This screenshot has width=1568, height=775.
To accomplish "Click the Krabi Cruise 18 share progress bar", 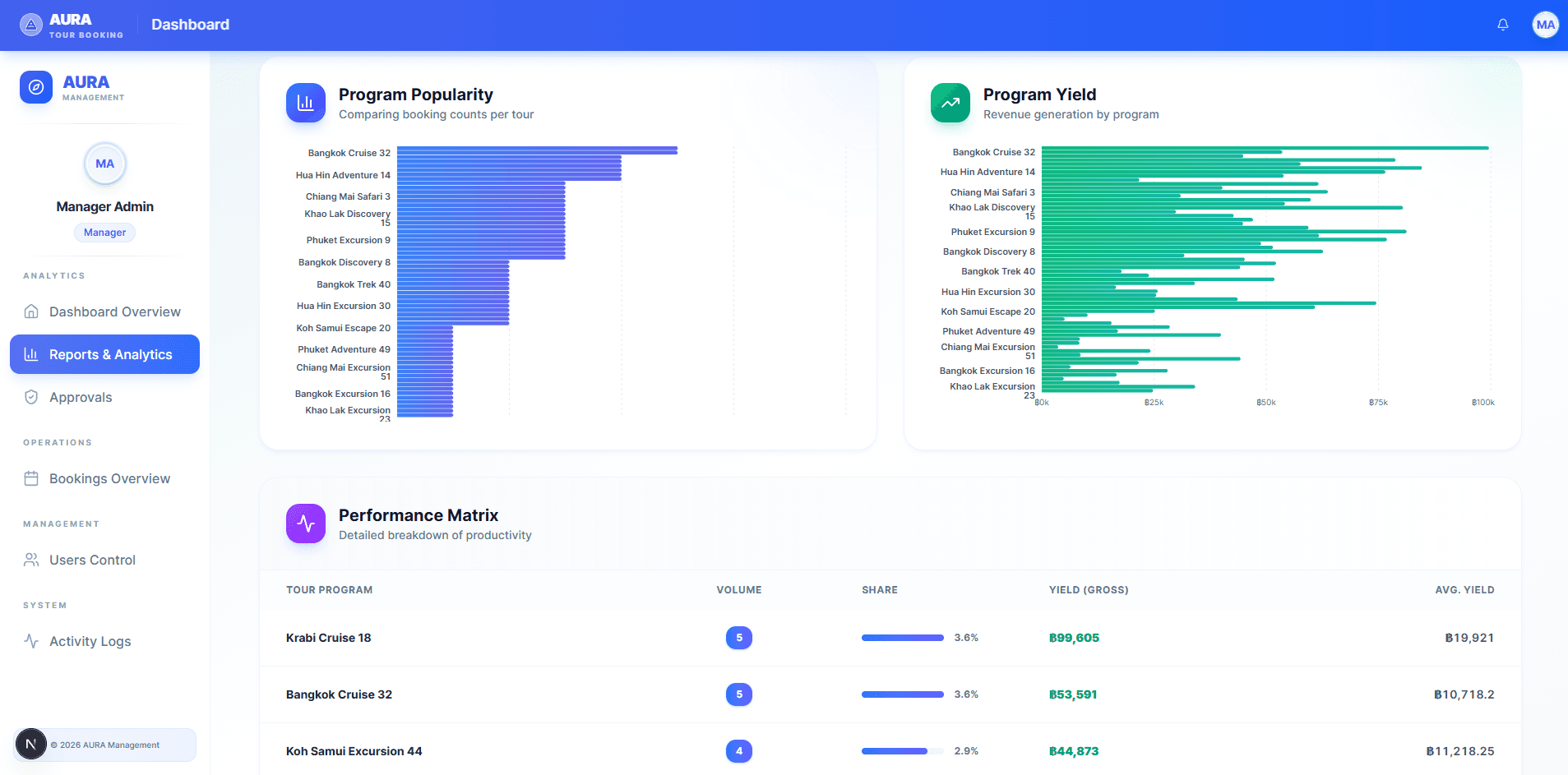I will (902, 638).
